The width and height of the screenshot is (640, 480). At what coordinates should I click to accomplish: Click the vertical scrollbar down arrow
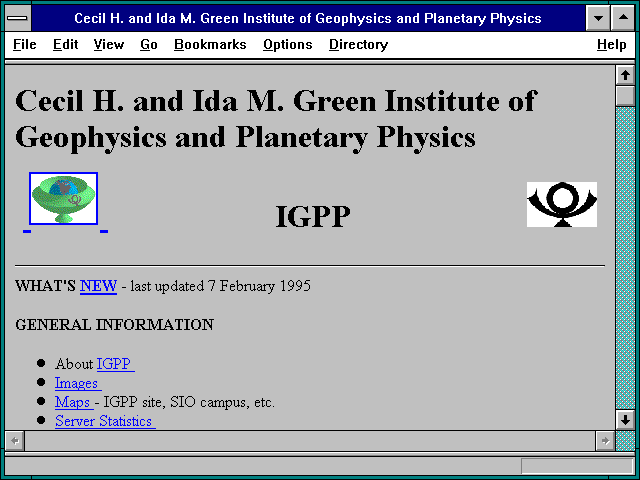pyautogui.click(x=625, y=420)
